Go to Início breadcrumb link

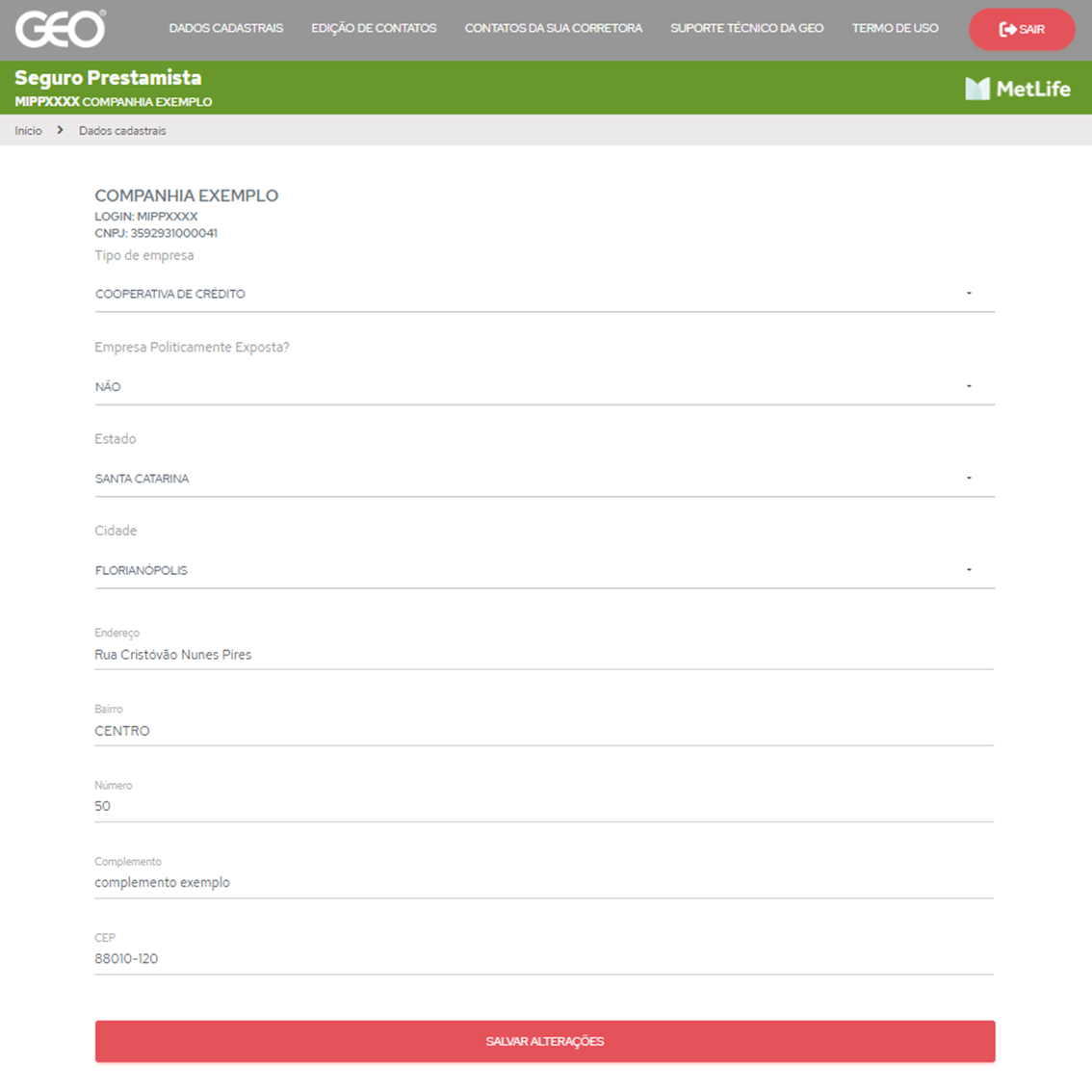click(29, 131)
